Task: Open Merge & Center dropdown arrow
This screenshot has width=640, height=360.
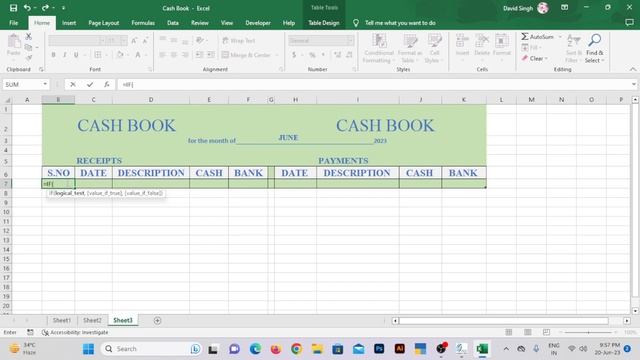Action: point(277,55)
